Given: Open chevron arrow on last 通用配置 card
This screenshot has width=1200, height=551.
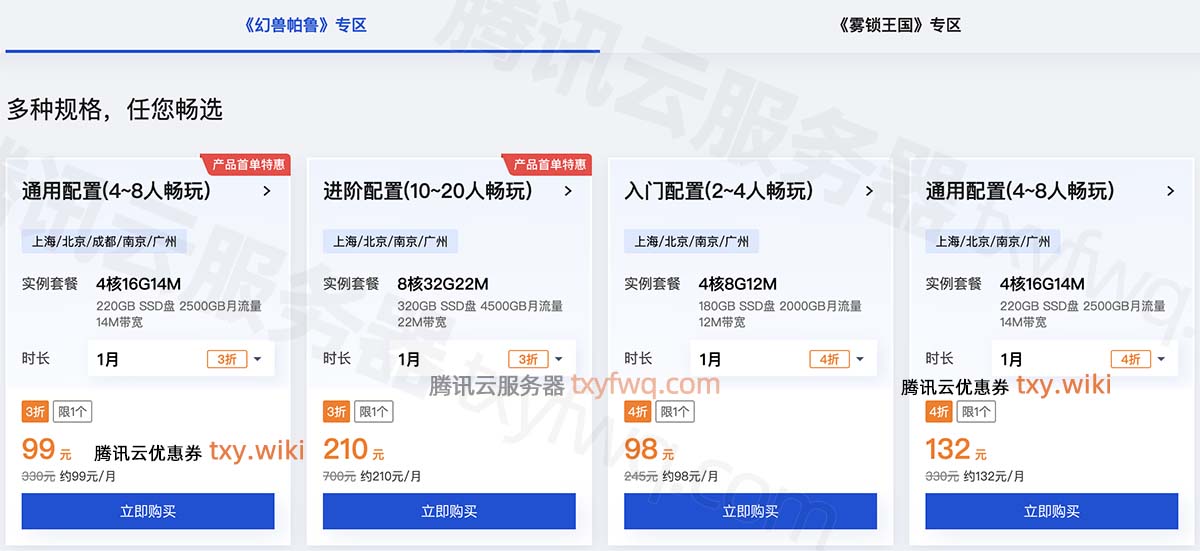Looking at the screenshot, I should tap(1171, 191).
